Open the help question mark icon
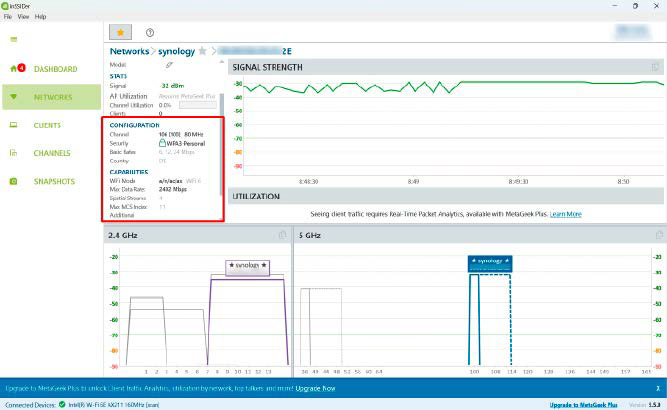Viewport: 667px width, 410px height. pos(150,32)
